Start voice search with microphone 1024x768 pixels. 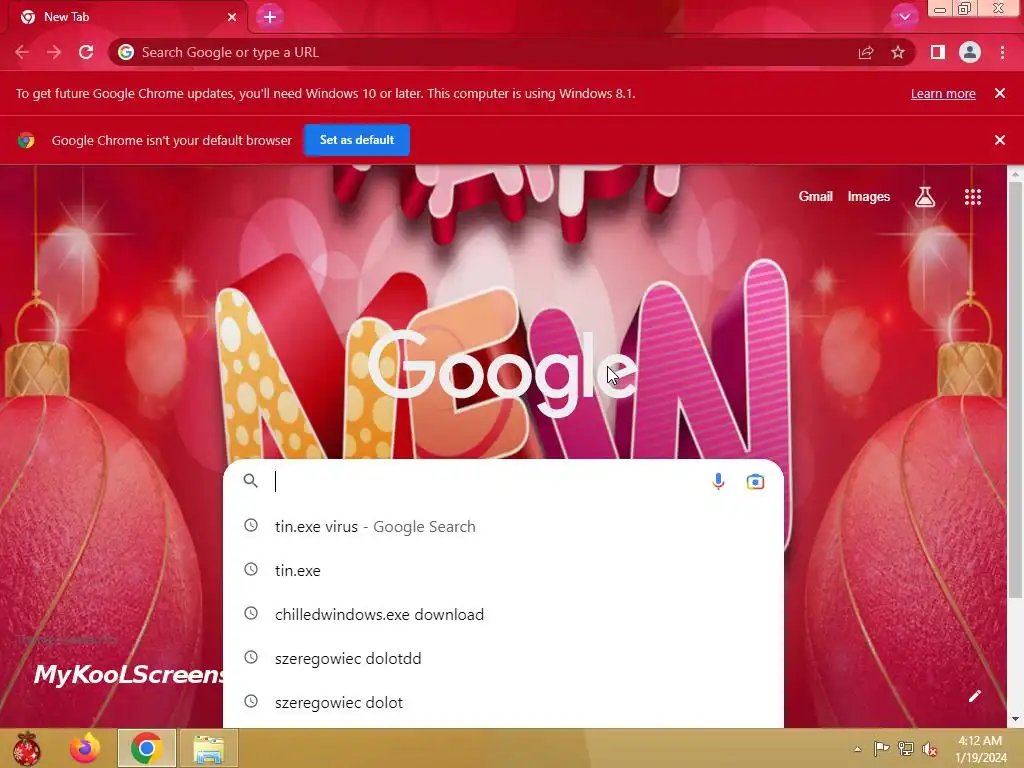pos(718,481)
